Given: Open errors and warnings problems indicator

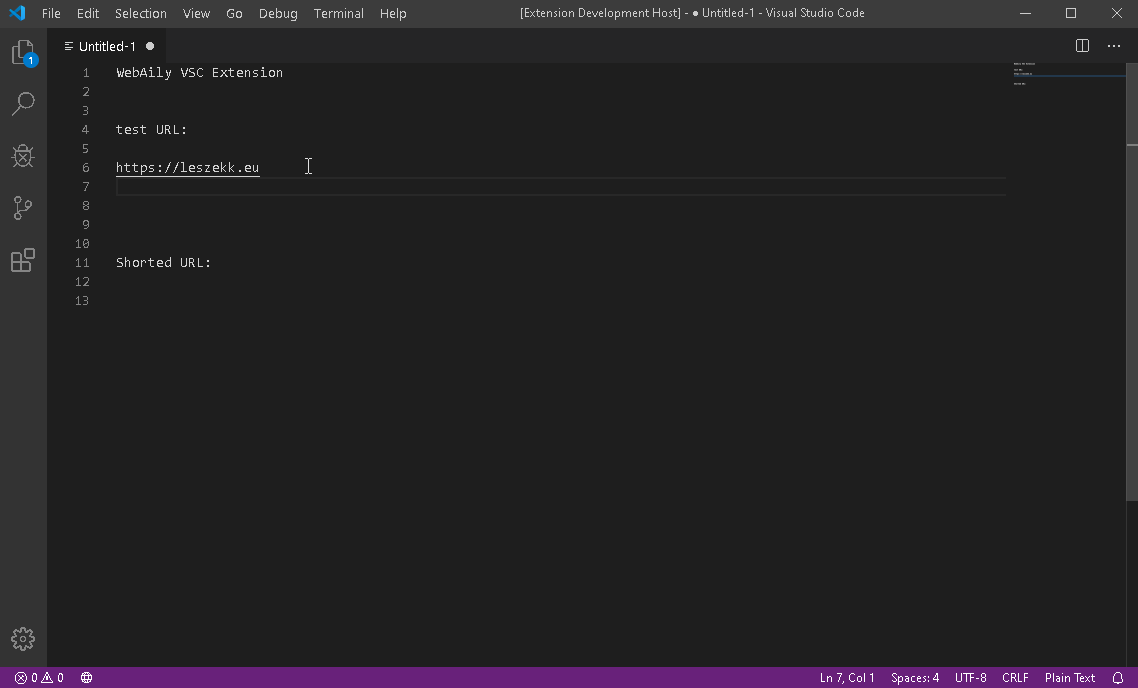Looking at the screenshot, I should pyautogui.click(x=39, y=678).
